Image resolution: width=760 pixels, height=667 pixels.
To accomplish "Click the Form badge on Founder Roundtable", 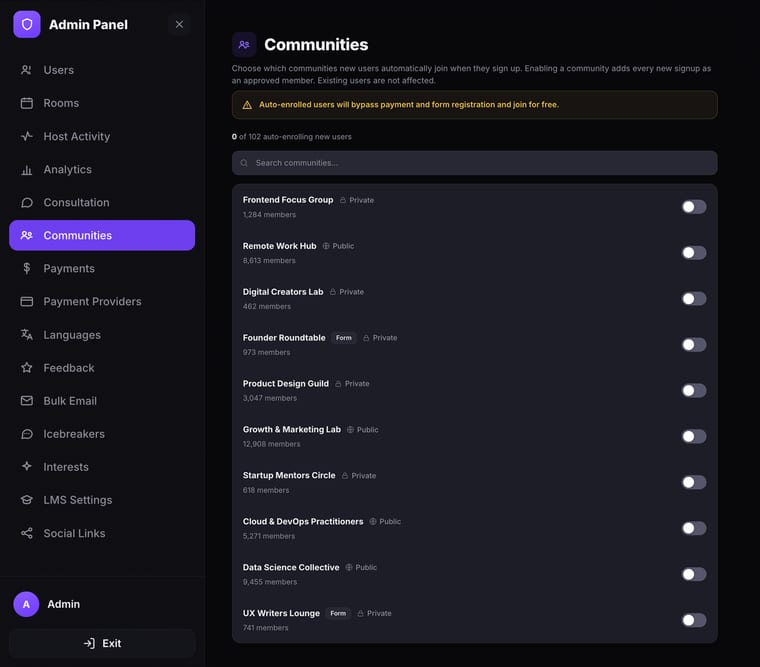I will click(344, 338).
